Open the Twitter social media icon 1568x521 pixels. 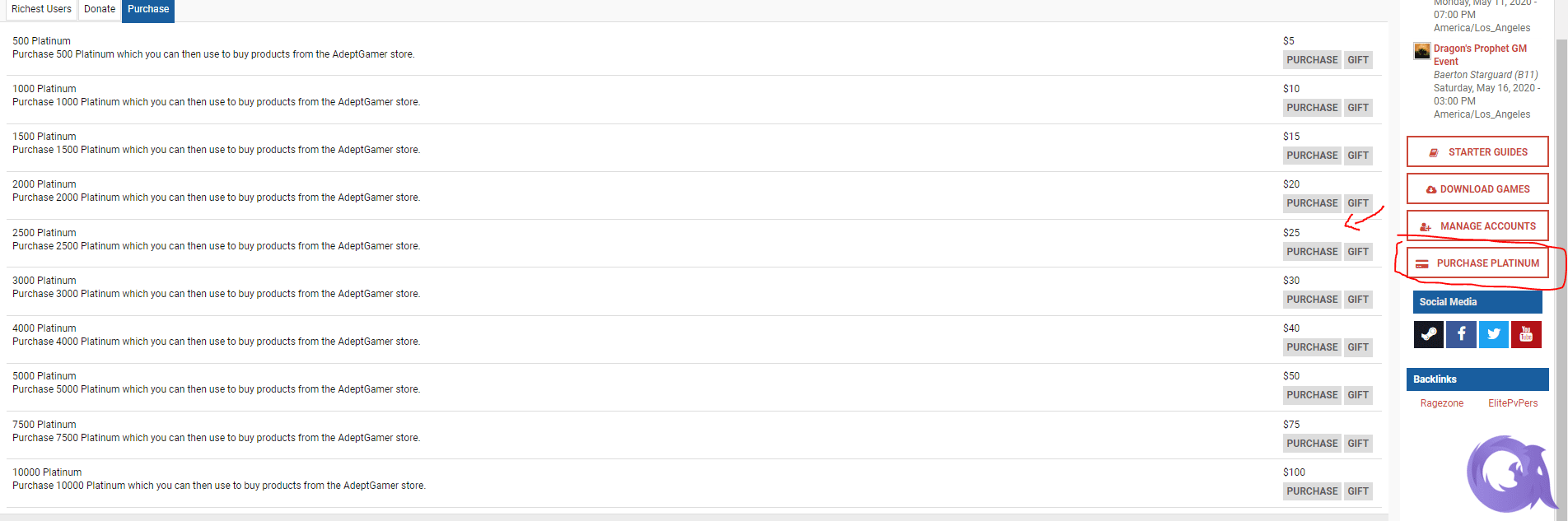1494,334
